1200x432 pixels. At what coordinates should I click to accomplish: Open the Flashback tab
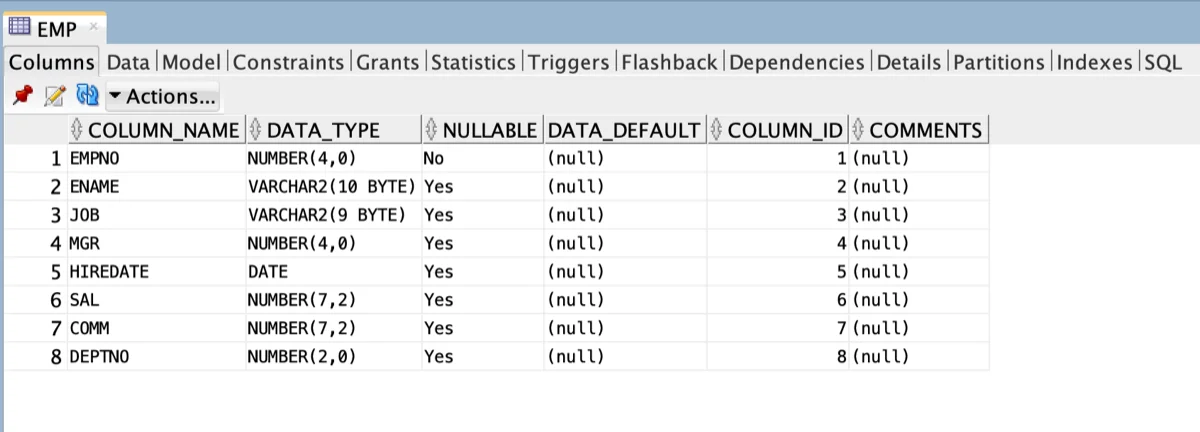670,62
